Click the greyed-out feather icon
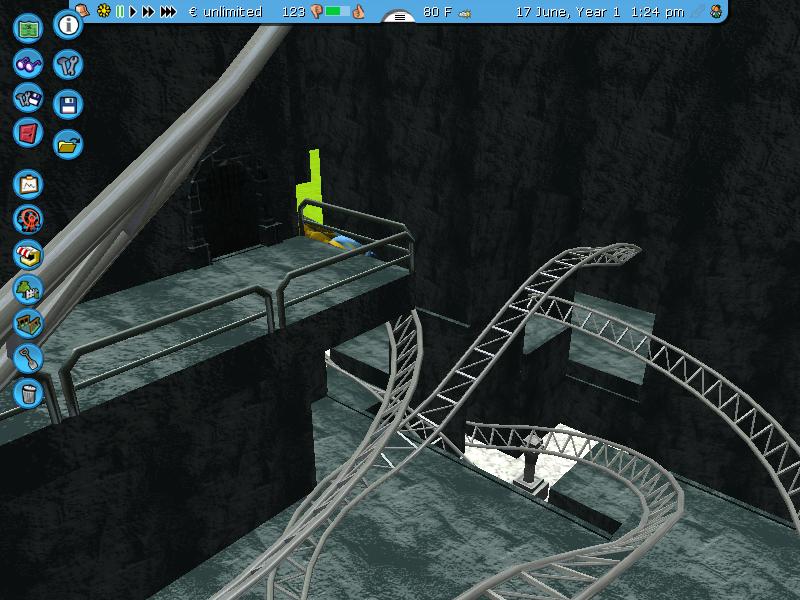 click(698, 11)
